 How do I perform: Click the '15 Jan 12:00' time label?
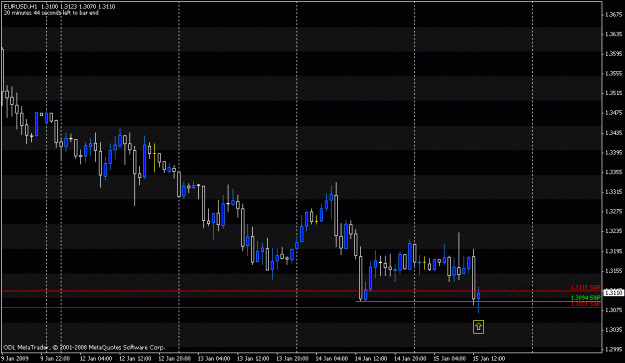tap(489, 359)
